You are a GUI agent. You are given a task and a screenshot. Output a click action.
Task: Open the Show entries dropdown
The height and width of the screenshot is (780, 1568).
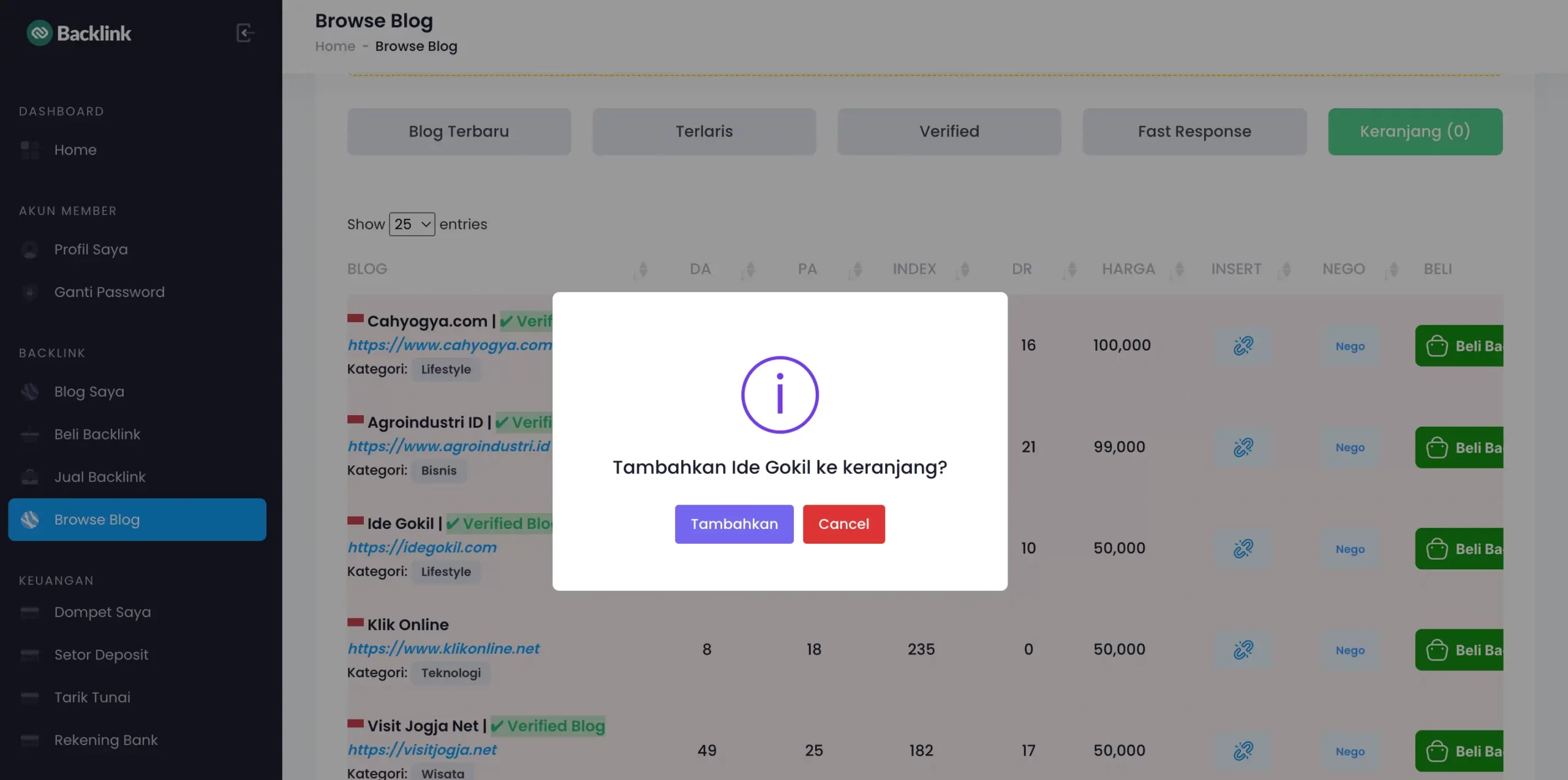pyautogui.click(x=411, y=224)
